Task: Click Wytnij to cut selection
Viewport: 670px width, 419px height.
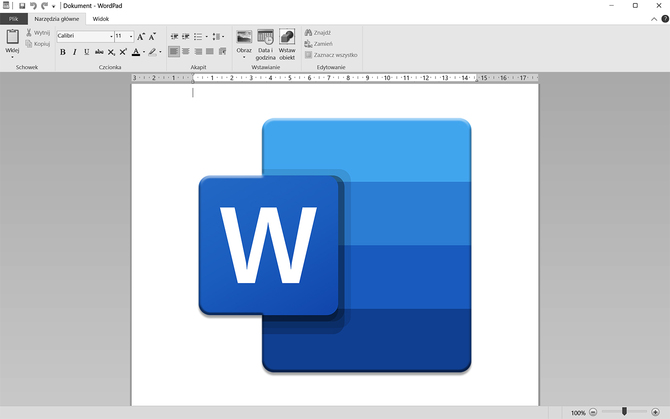Action: click(38, 32)
